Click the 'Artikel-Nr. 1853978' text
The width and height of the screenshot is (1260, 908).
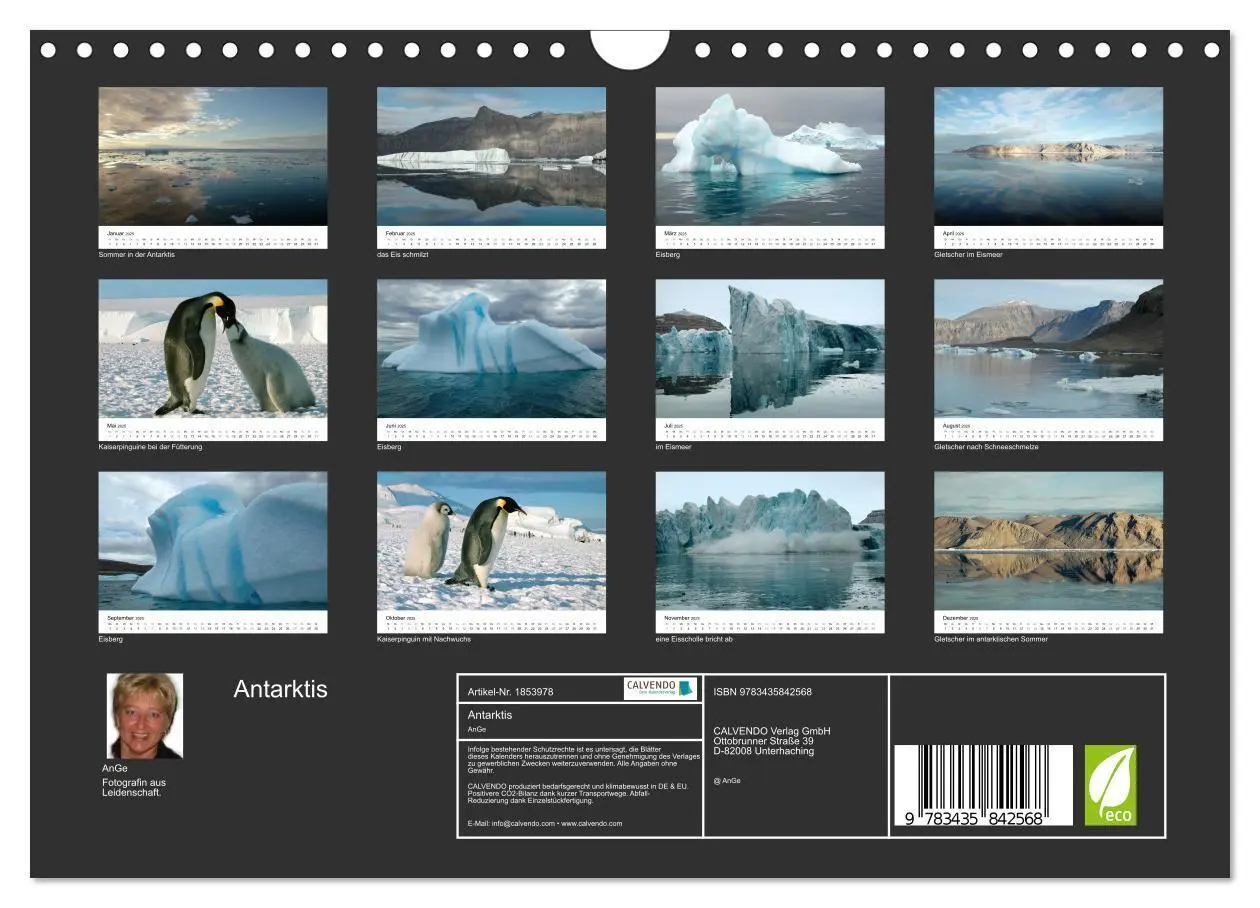click(510, 692)
